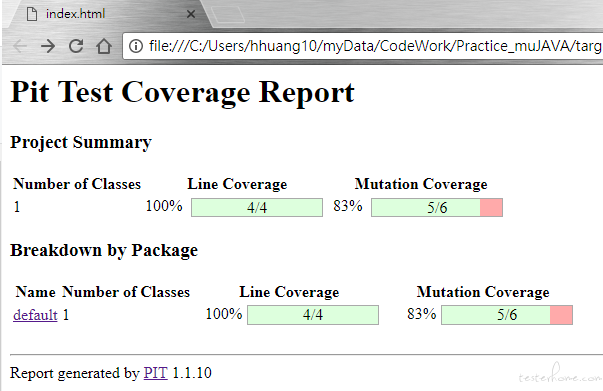Click the page document icon on the index.html tab
Screen dimensions: 603x391
32,14
